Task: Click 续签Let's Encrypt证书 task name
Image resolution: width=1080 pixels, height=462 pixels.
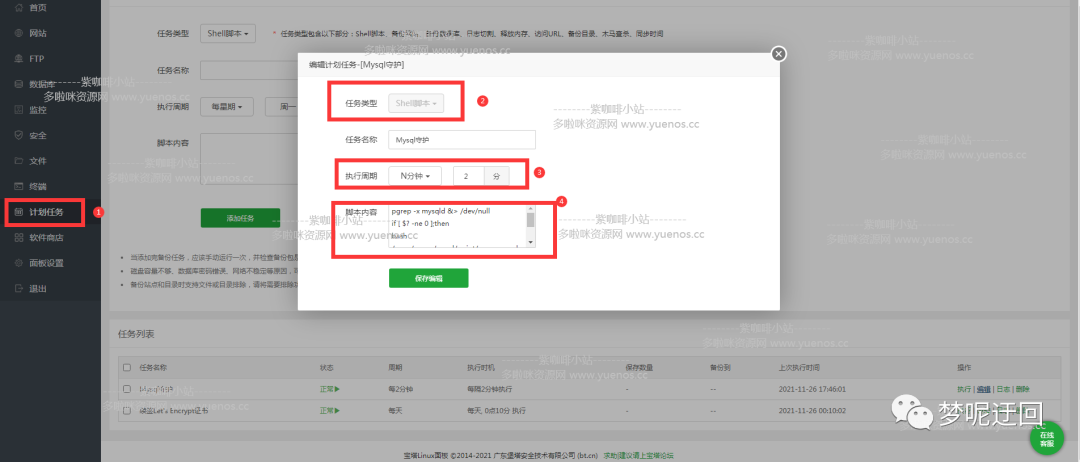Action: (x=172, y=410)
